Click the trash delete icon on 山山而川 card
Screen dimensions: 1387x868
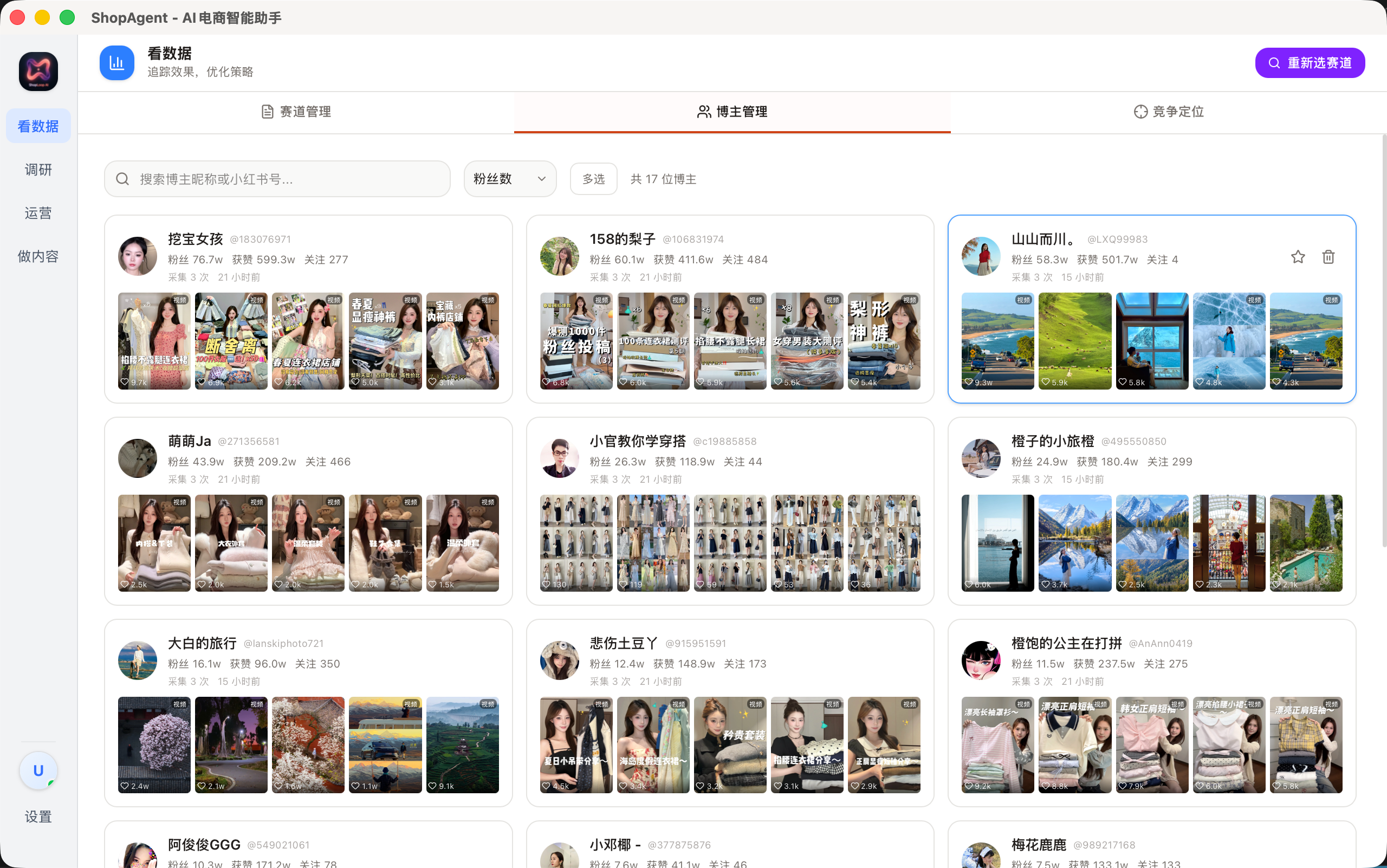coord(1328,257)
